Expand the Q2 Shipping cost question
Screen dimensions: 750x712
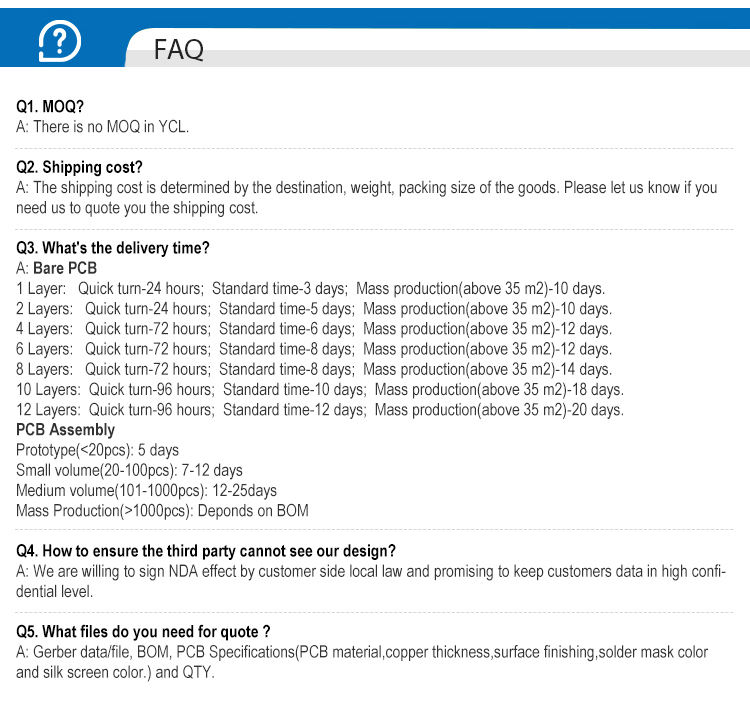(79, 167)
